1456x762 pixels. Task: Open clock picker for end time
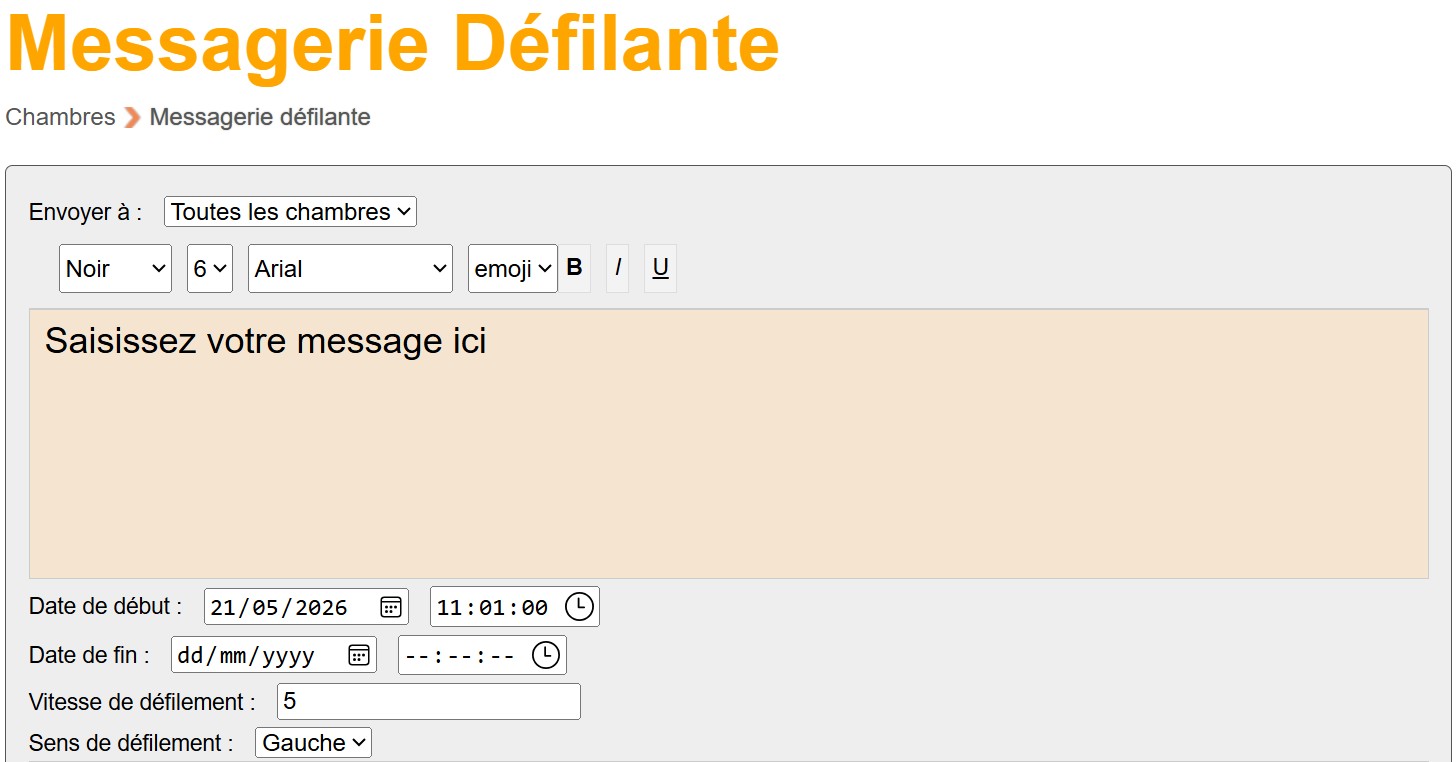tap(546, 655)
